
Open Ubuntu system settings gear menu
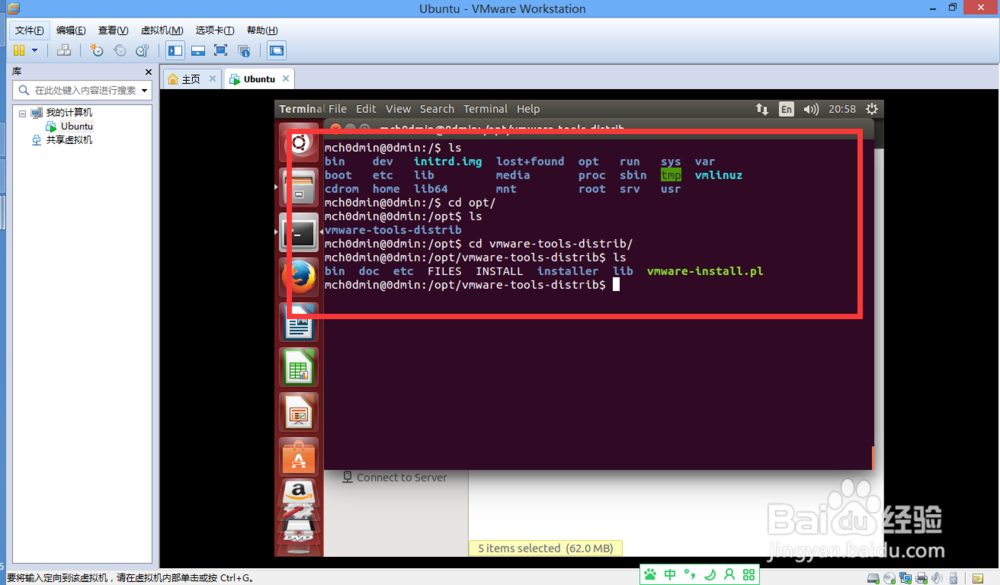click(x=872, y=109)
